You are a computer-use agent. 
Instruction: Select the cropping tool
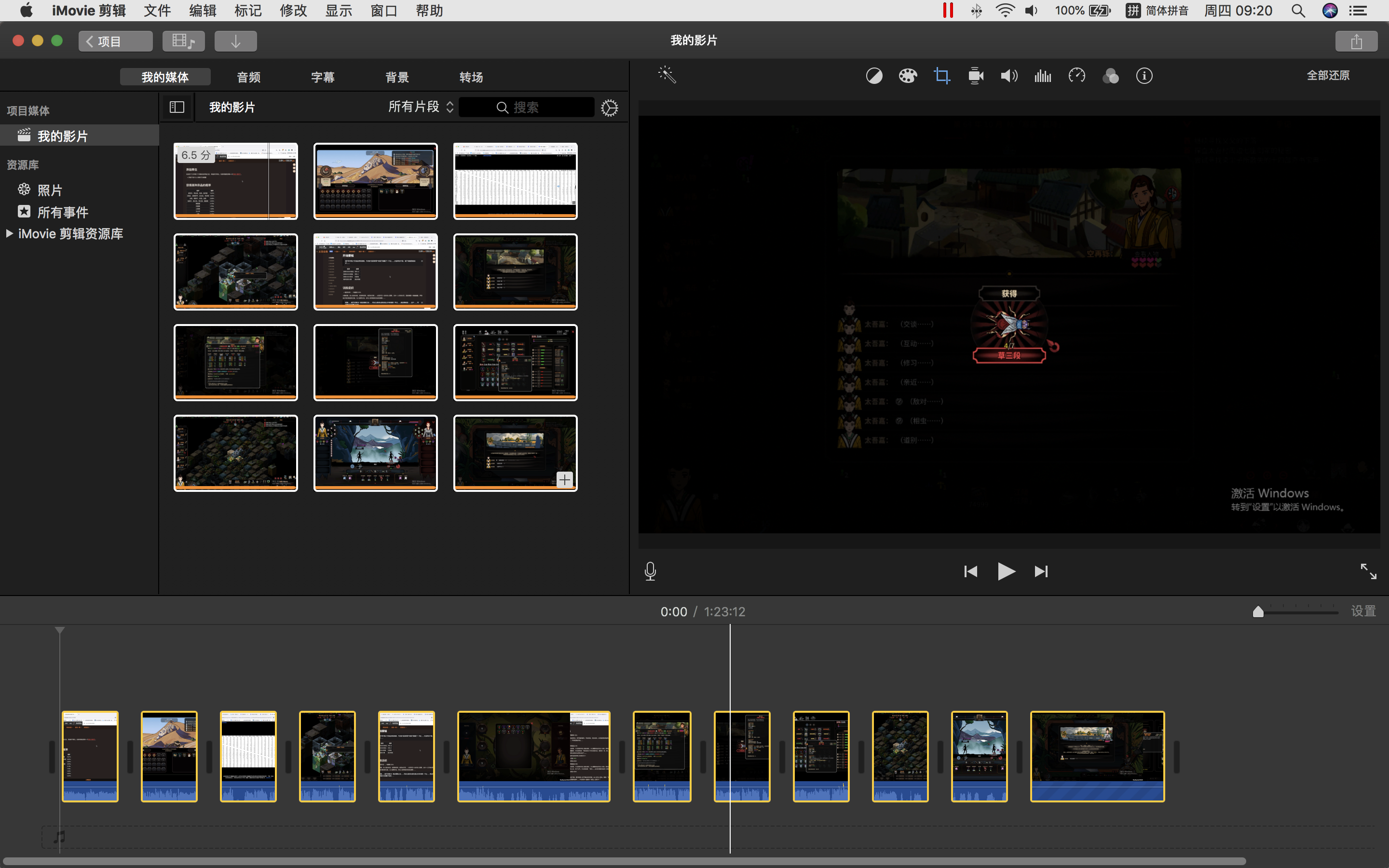tap(942, 76)
